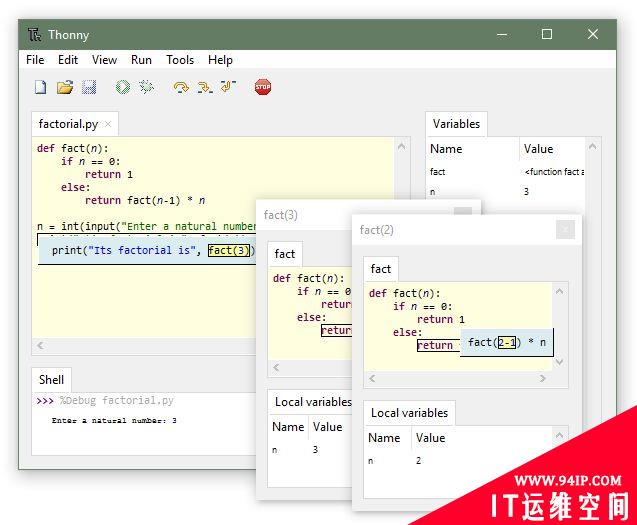
Task: Select the Shell tab
Action: coord(51,380)
